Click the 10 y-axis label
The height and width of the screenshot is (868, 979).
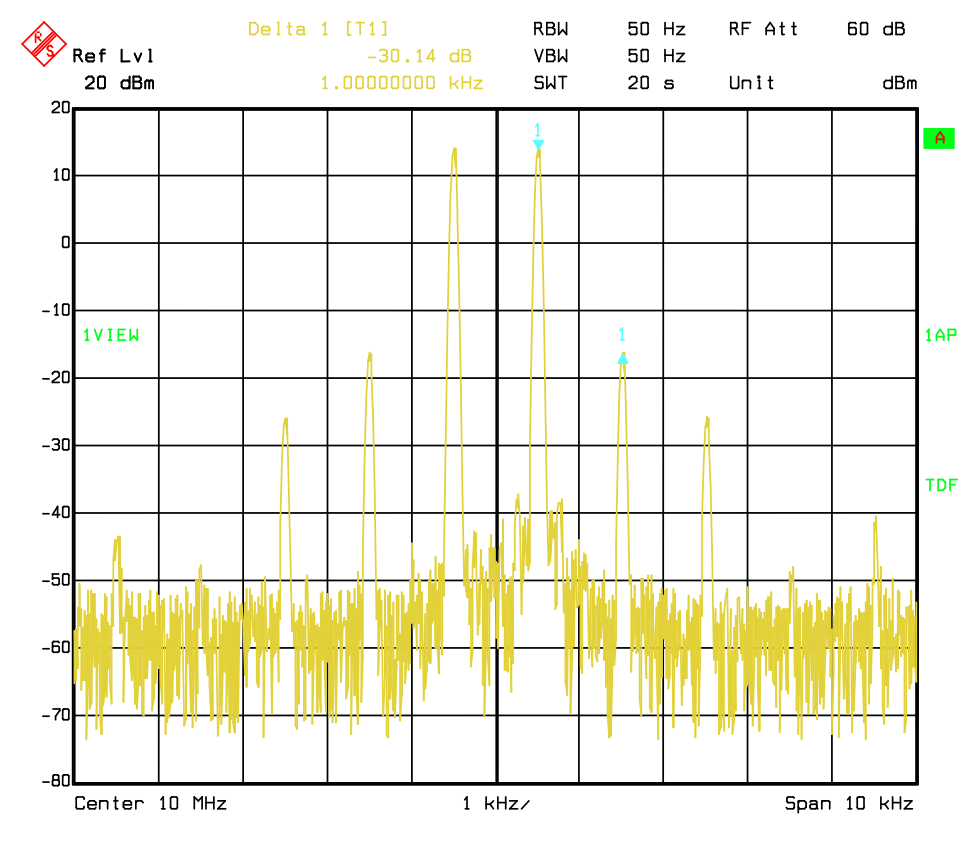61,175
